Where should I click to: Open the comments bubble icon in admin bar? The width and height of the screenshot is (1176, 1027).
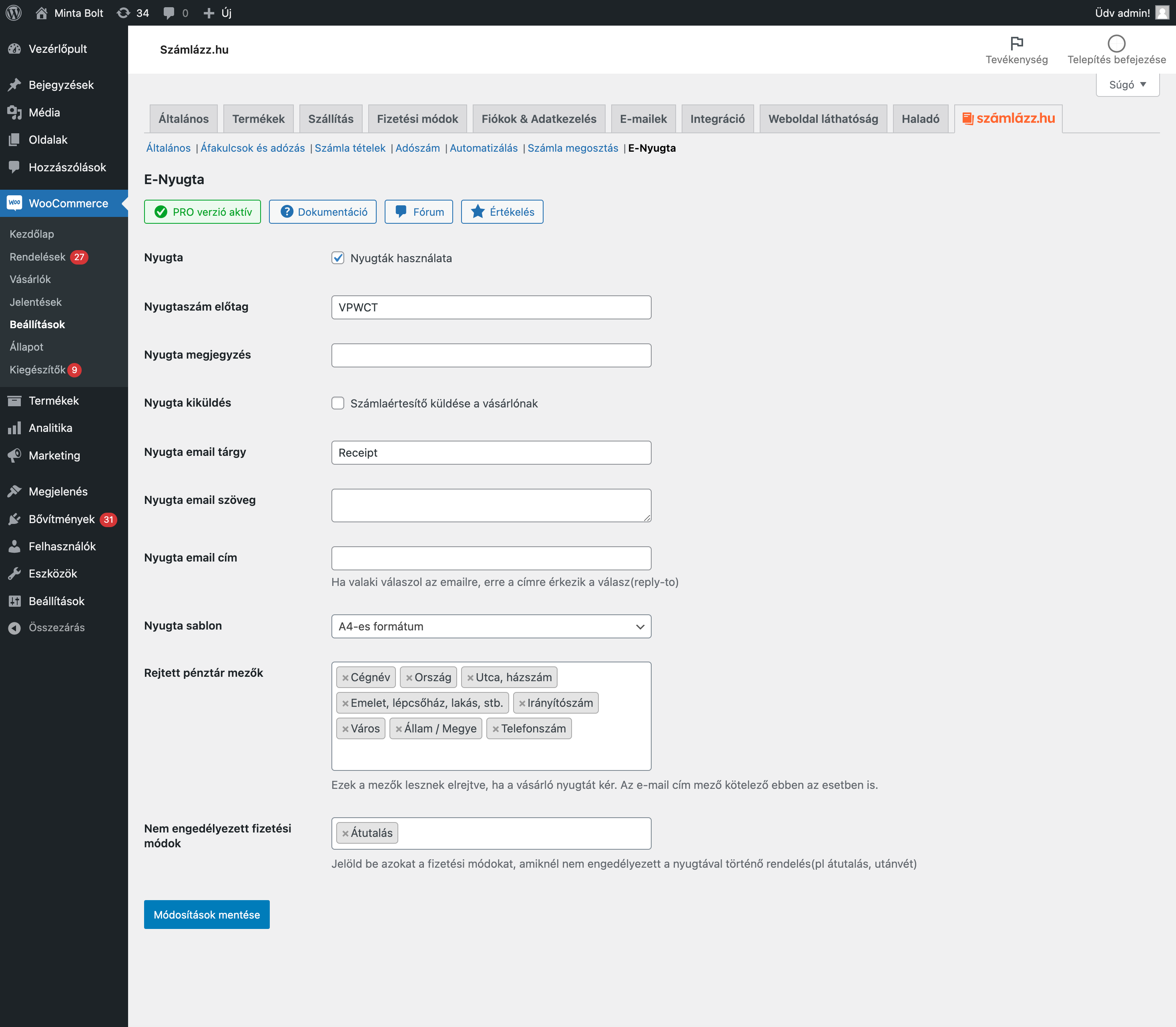click(169, 13)
